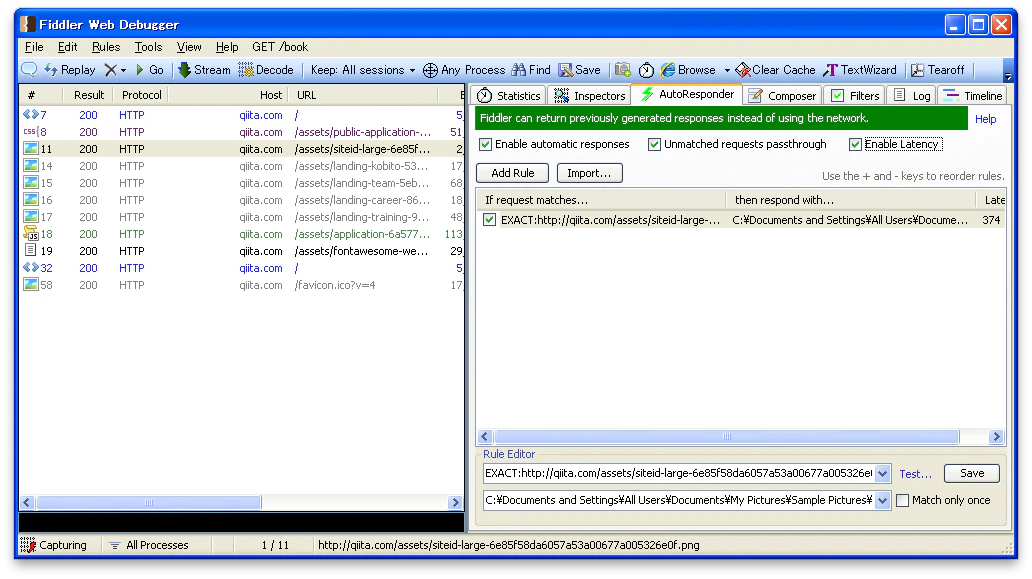
Task: Click the Import... button
Action: click(589, 173)
